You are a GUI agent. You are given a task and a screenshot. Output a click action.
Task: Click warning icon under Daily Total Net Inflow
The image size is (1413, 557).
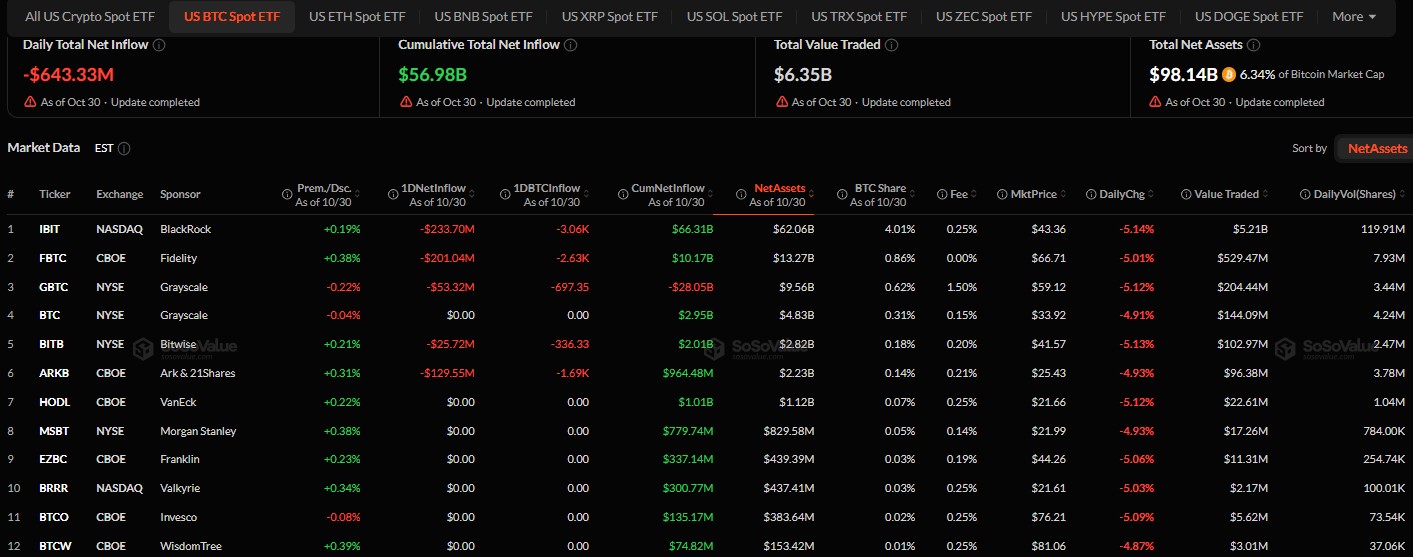point(30,102)
